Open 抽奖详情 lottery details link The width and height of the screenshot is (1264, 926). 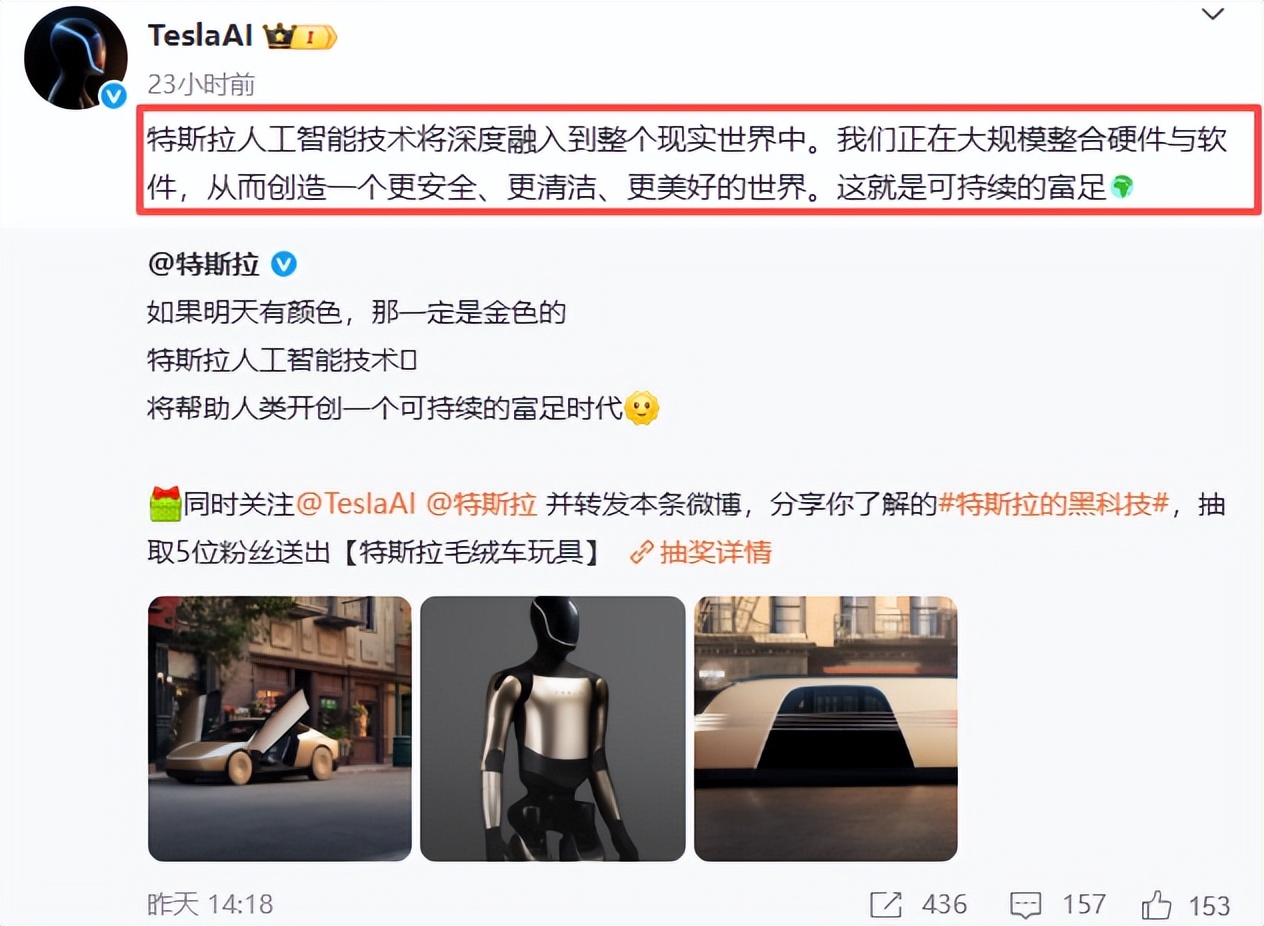(x=716, y=552)
